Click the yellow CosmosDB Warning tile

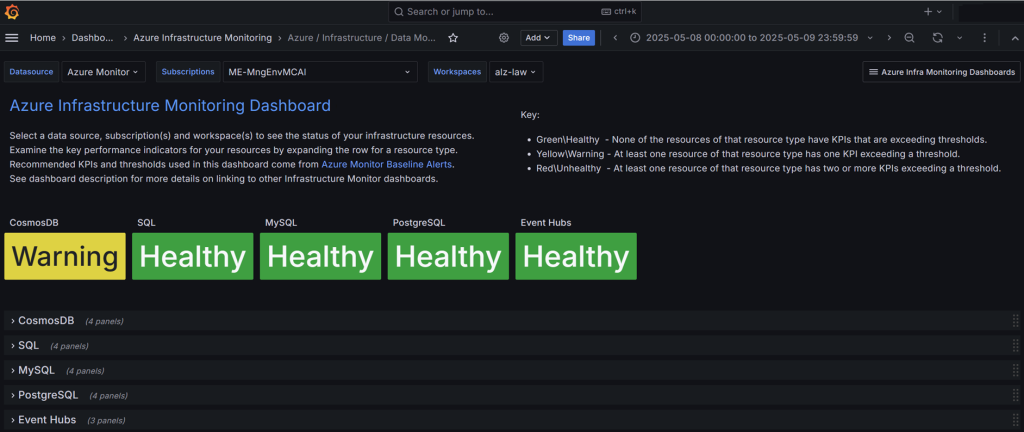(x=65, y=256)
